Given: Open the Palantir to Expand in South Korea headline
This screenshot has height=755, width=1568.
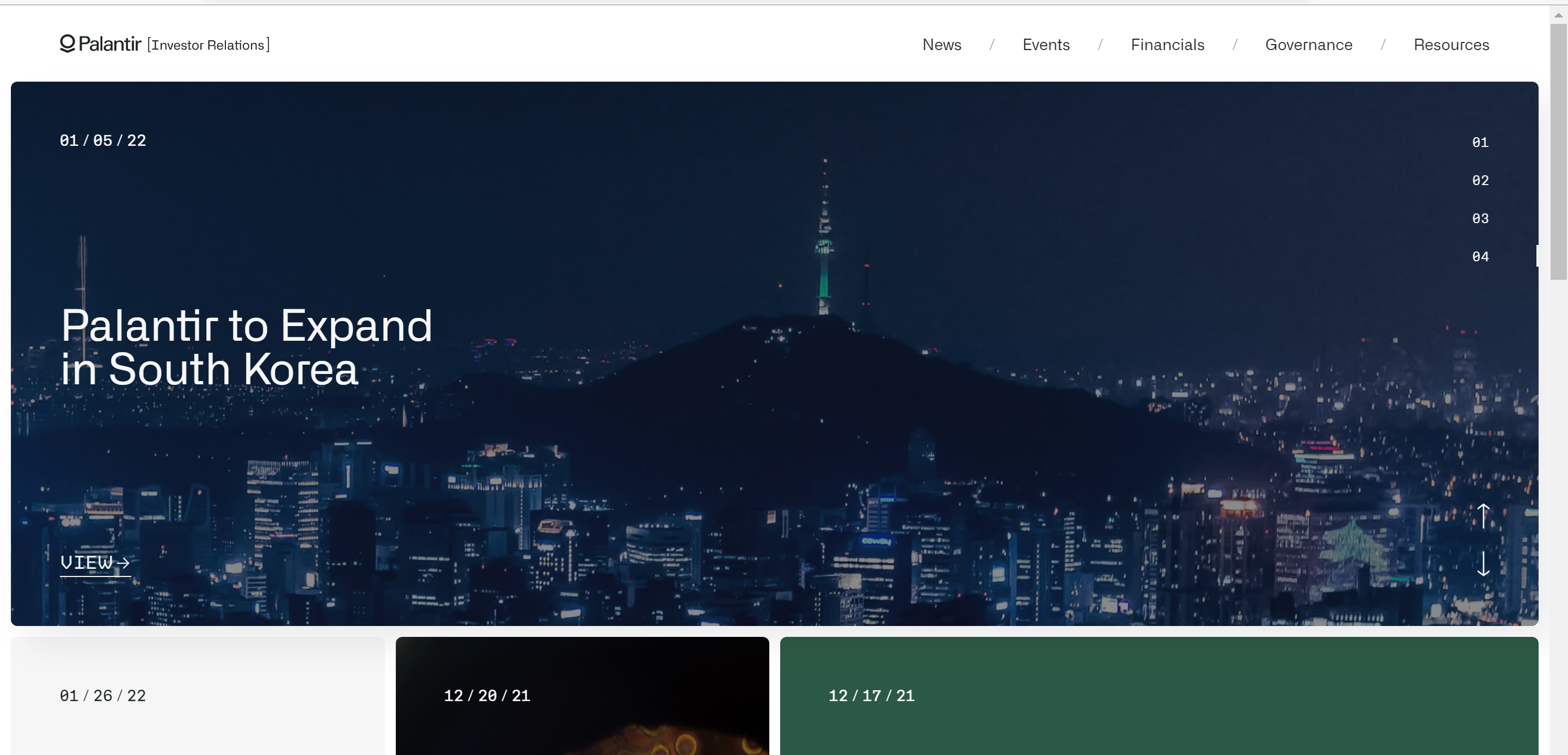Looking at the screenshot, I should click(x=247, y=347).
